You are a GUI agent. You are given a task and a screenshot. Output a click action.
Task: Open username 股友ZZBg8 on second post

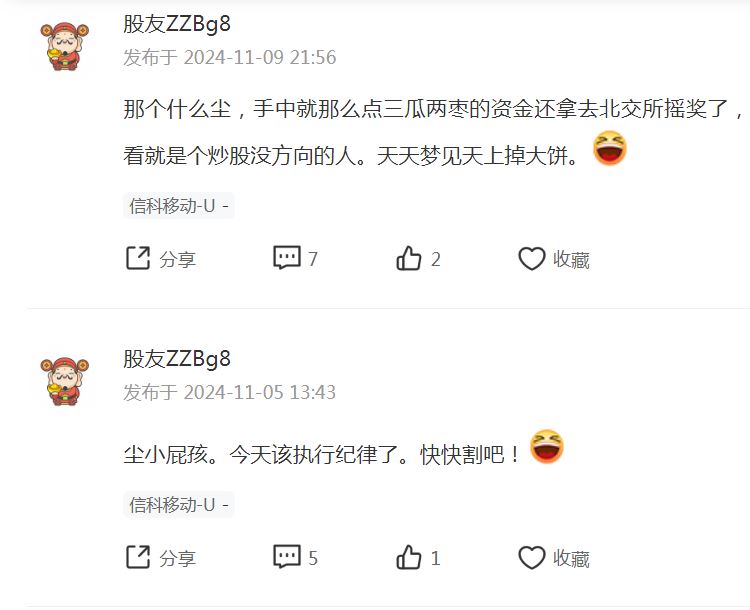click(177, 359)
